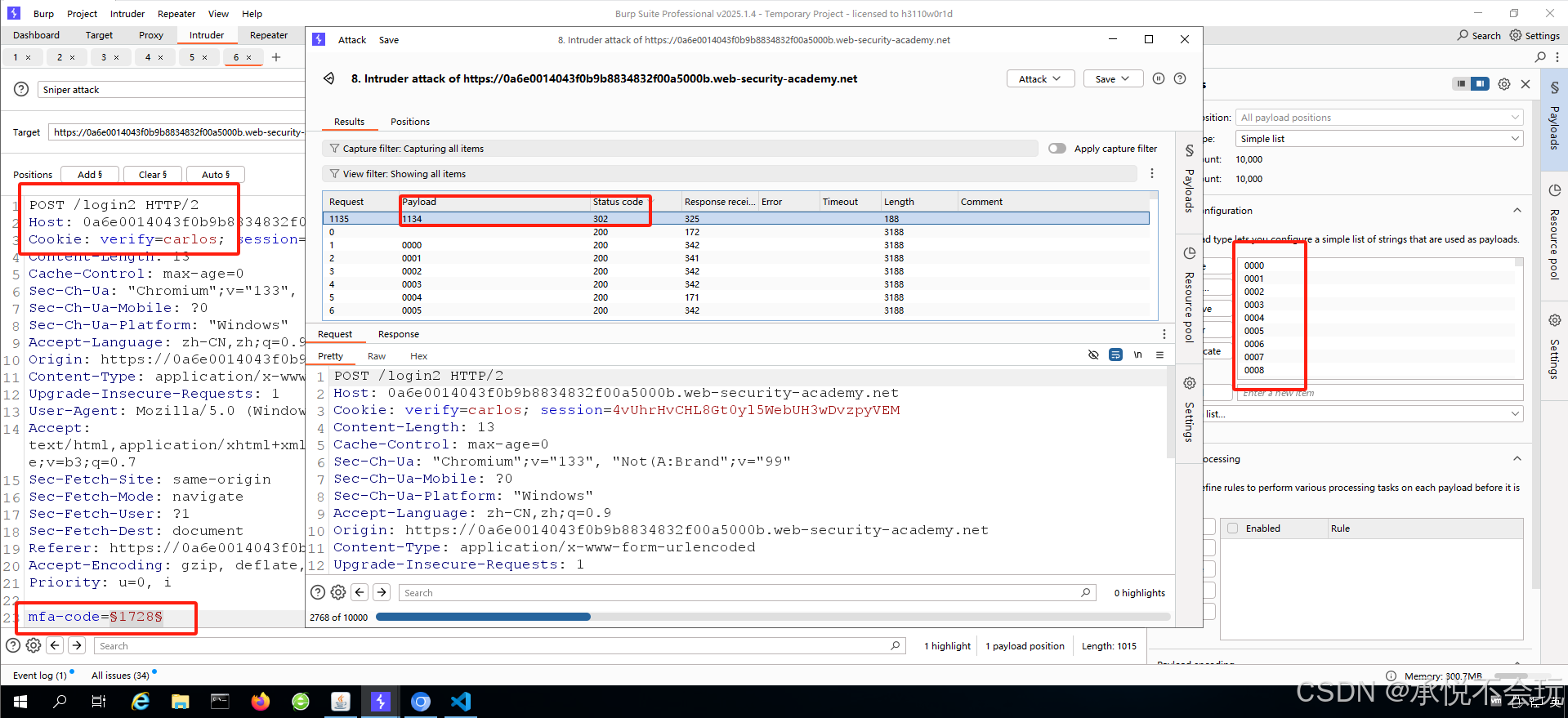Open main window editor search settings gear

(34, 645)
